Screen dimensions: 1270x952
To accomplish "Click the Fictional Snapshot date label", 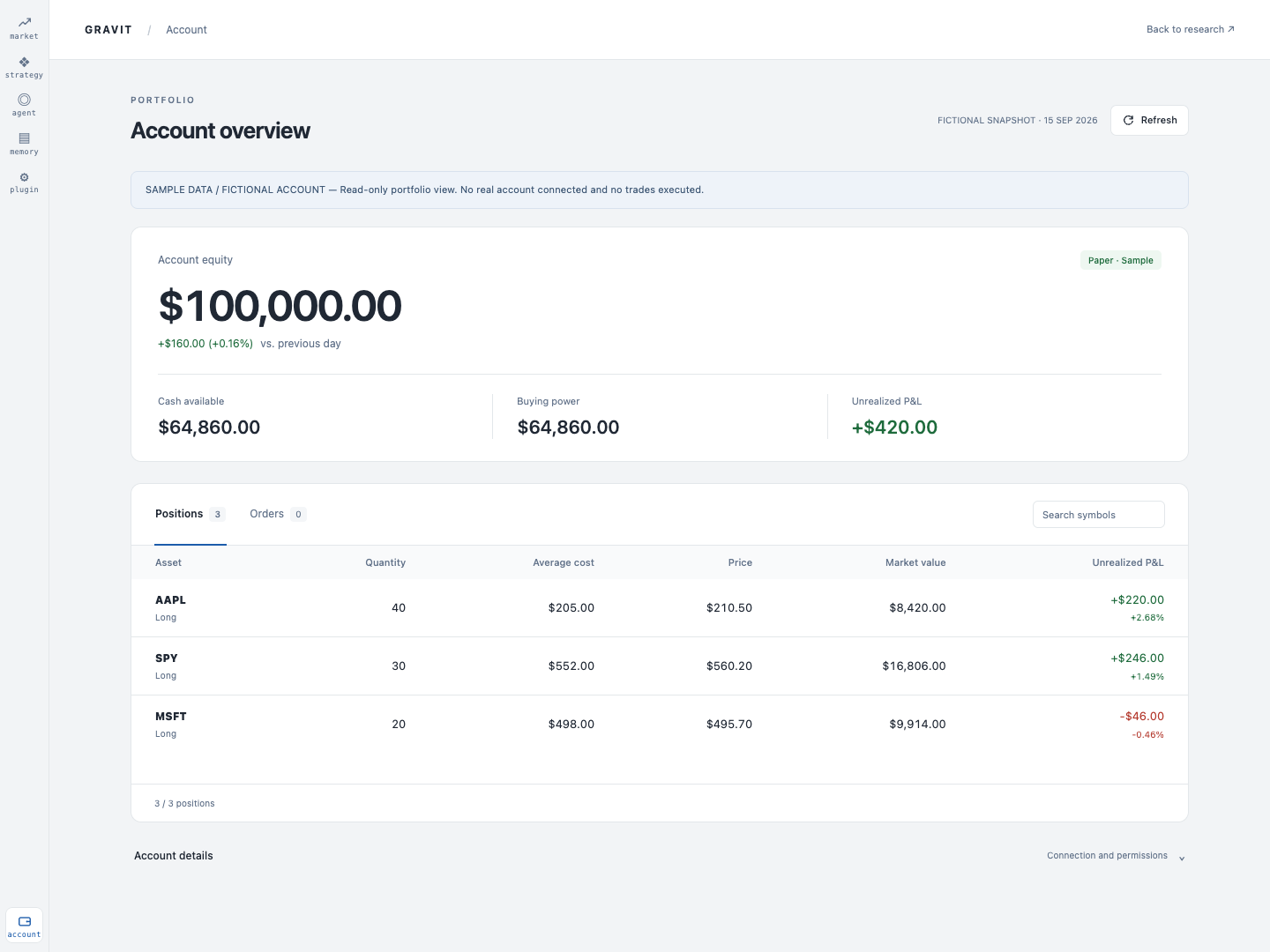I will (1018, 121).
